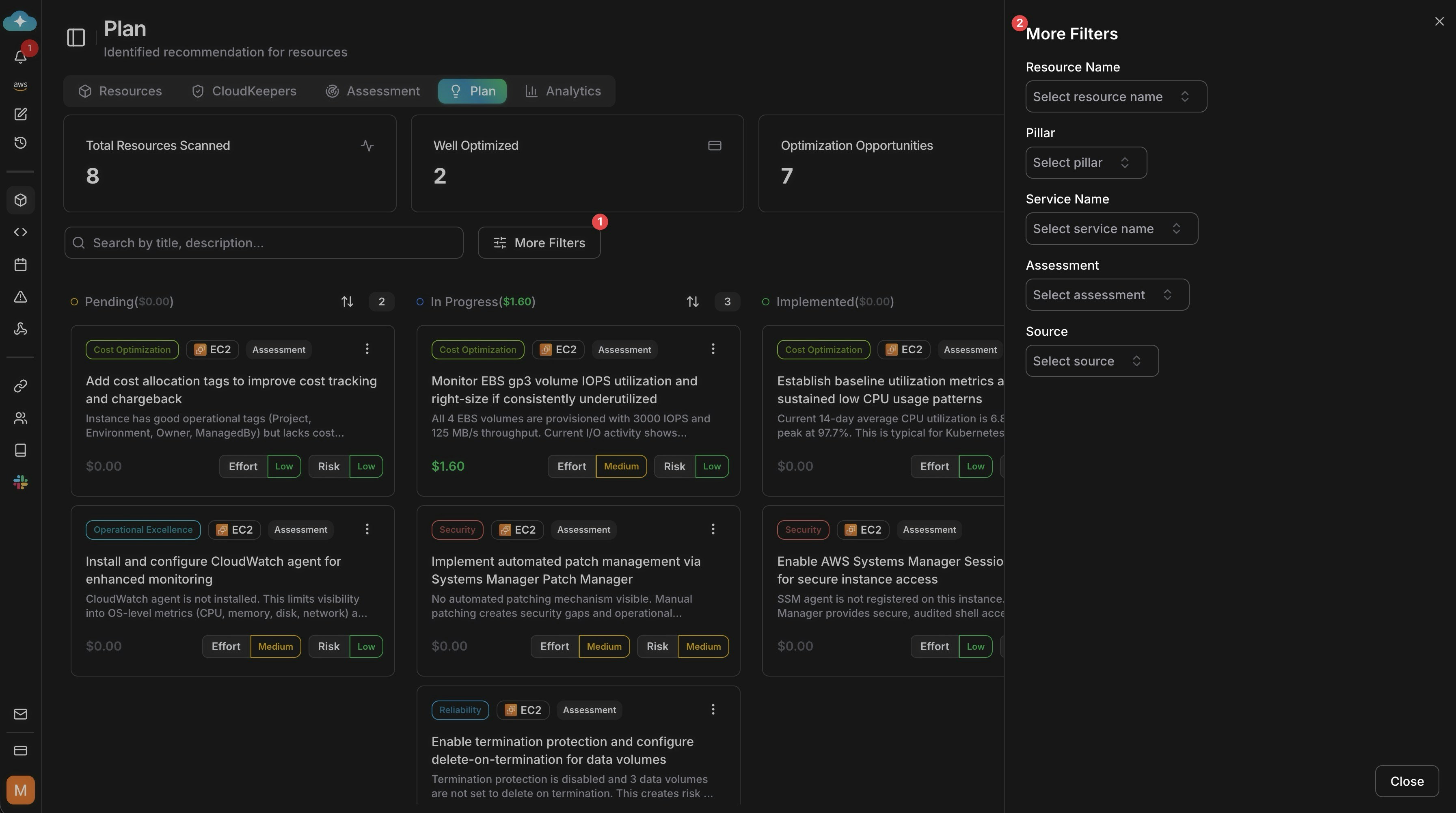Open the calendar icon in the sidebar

[x=20, y=264]
